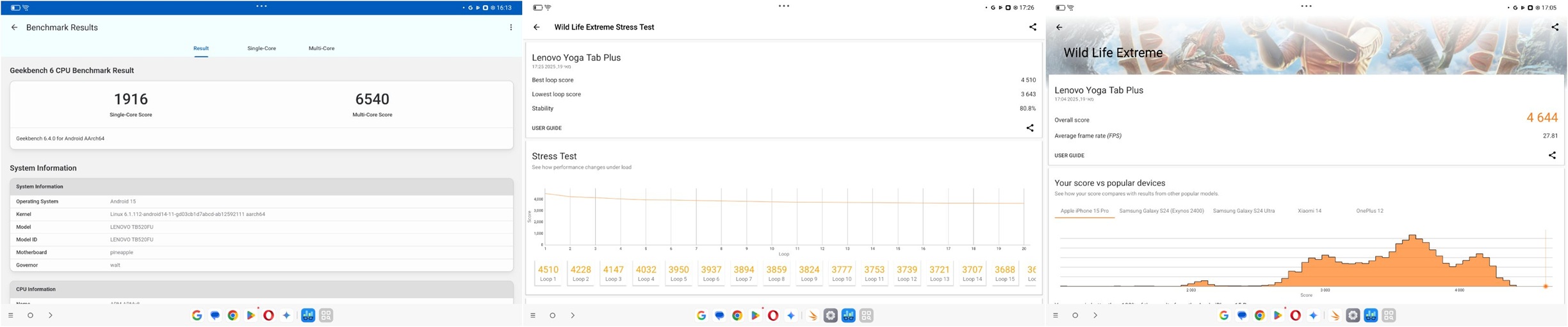Choose OnePlus 12 comparison tab

1369,211
